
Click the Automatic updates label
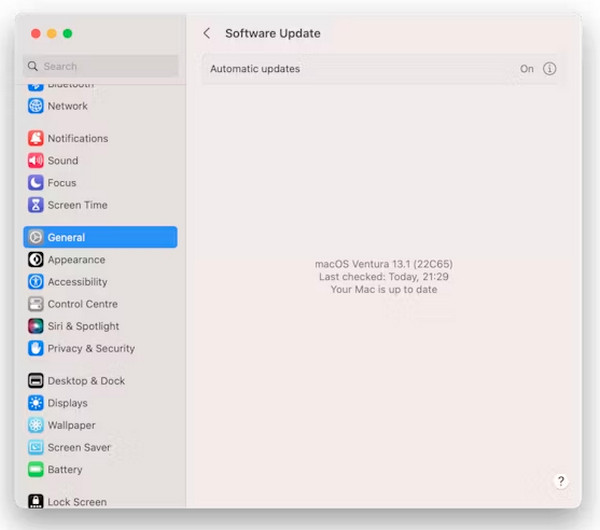coord(255,69)
